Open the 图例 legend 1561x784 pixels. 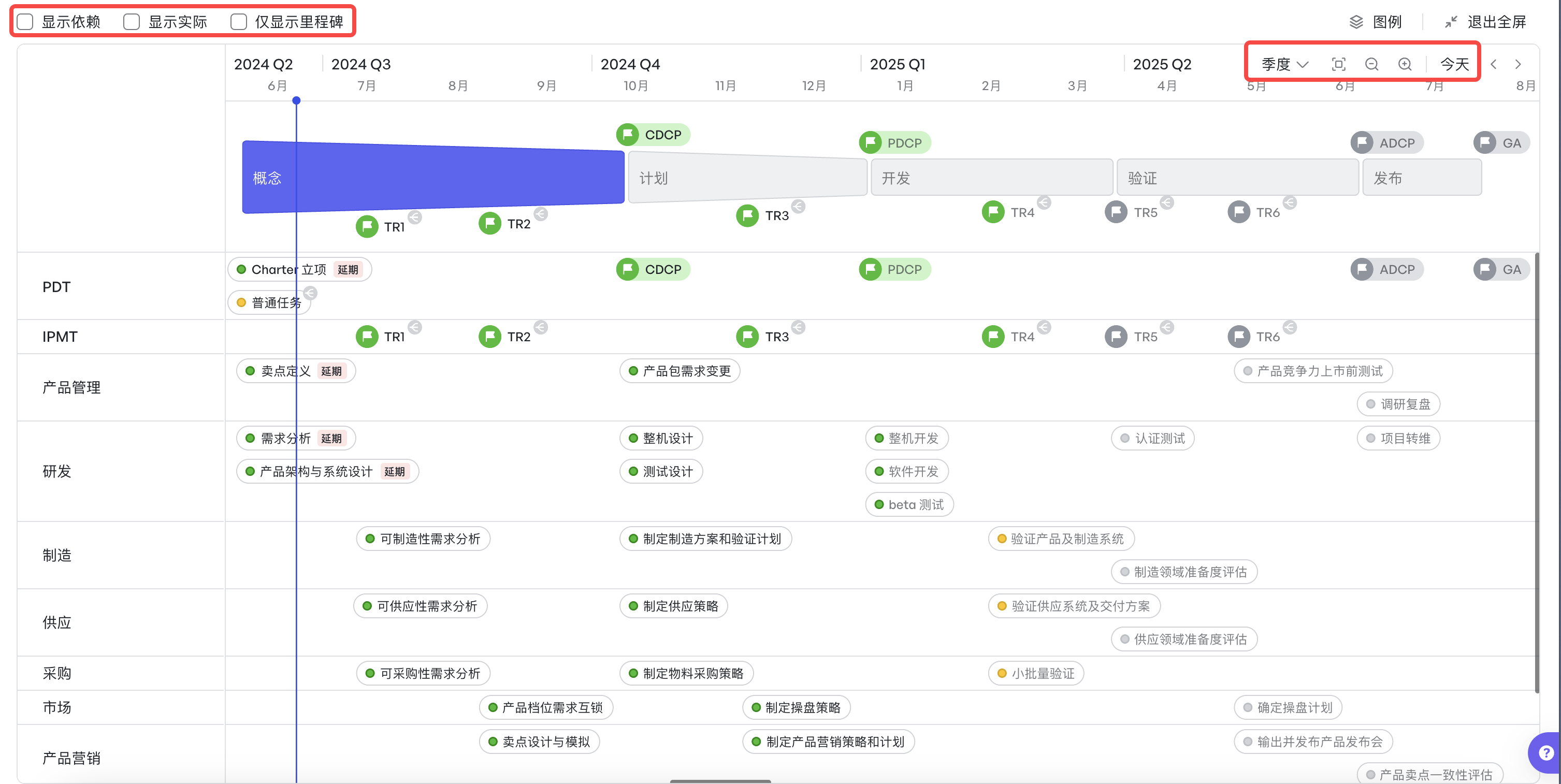(1376, 22)
